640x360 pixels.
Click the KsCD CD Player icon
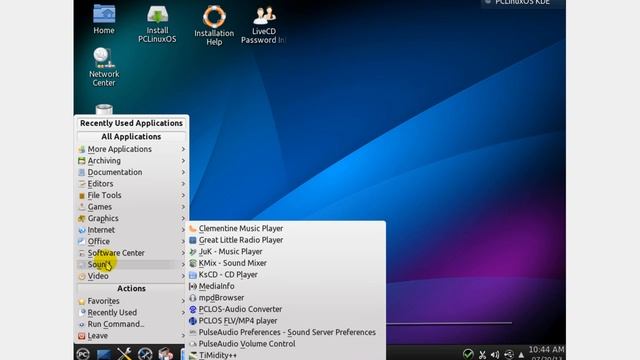tap(193, 275)
